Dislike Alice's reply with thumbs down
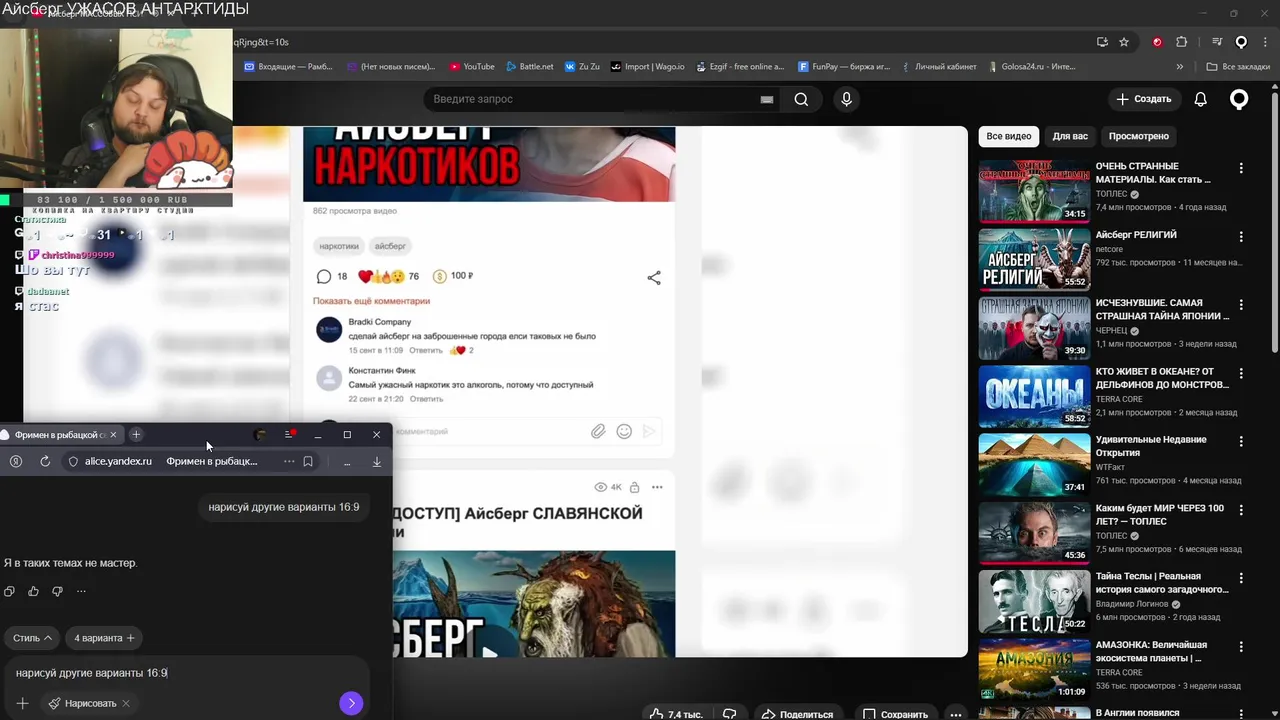 (57, 591)
